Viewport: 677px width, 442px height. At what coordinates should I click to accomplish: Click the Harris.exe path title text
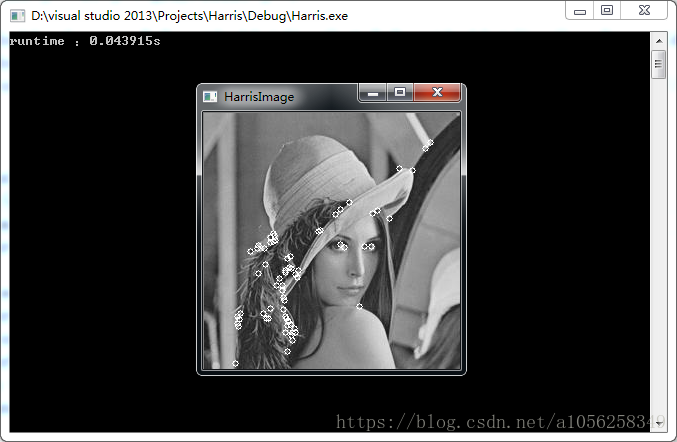(x=189, y=16)
